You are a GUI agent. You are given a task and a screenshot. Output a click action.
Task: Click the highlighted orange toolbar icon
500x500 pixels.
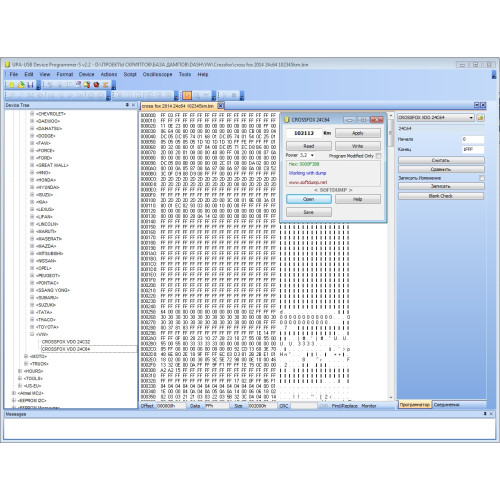click(x=187, y=96)
